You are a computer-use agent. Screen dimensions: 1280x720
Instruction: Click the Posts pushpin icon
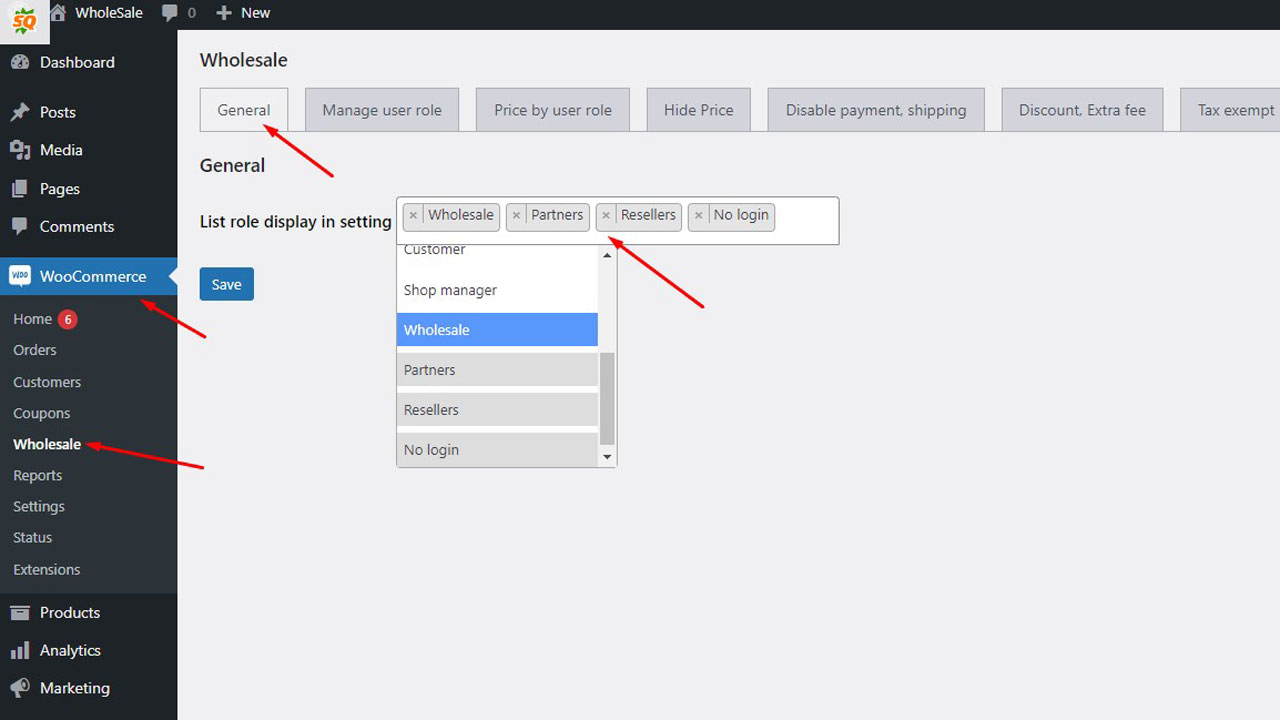[19, 112]
